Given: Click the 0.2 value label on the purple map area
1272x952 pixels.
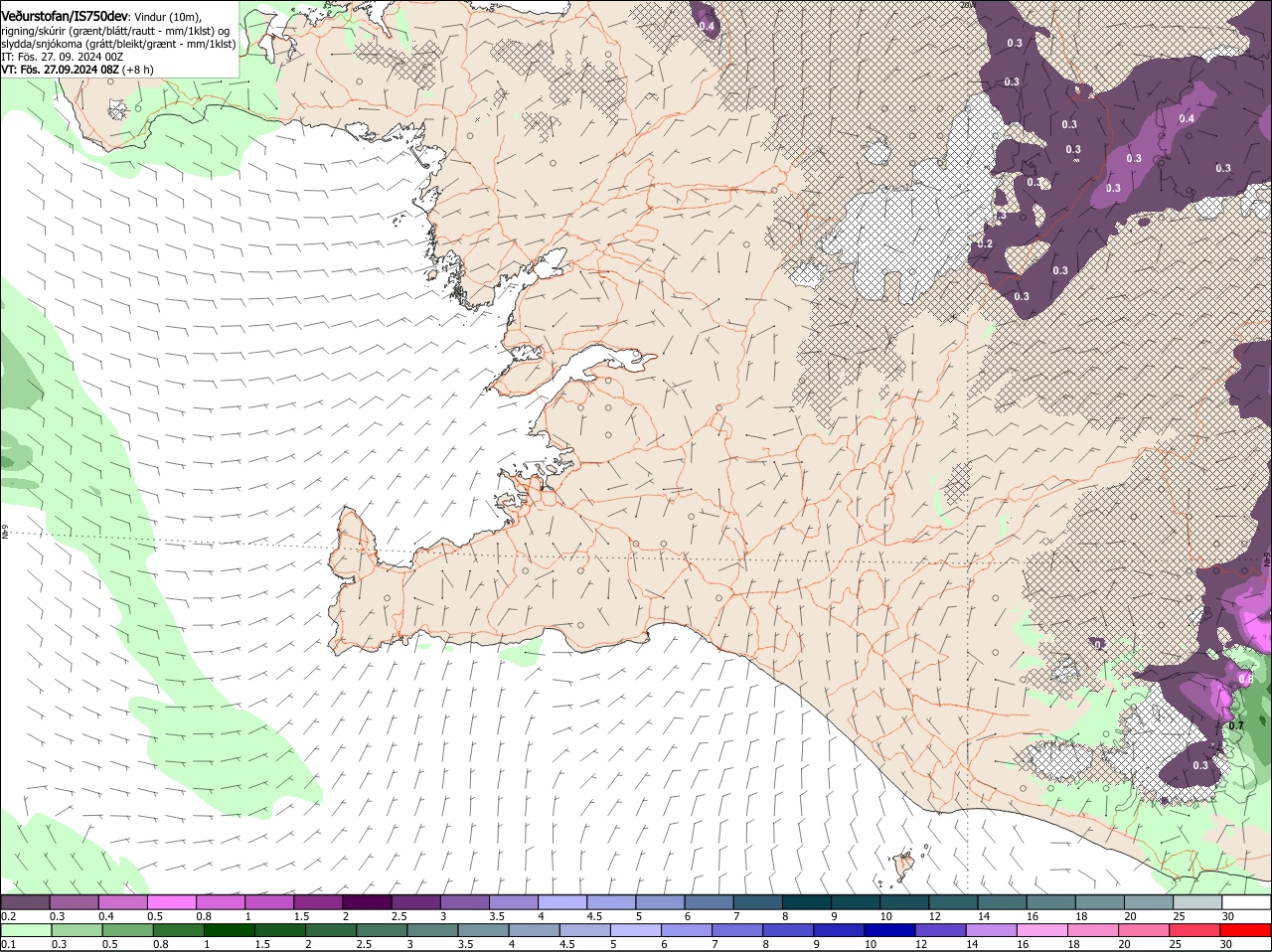Looking at the screenshot, I should [x=985, y=243].
